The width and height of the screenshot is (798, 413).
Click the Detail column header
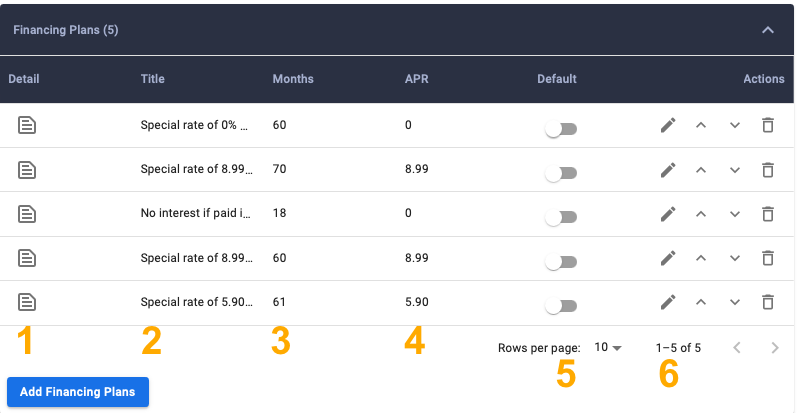[24, 79]
